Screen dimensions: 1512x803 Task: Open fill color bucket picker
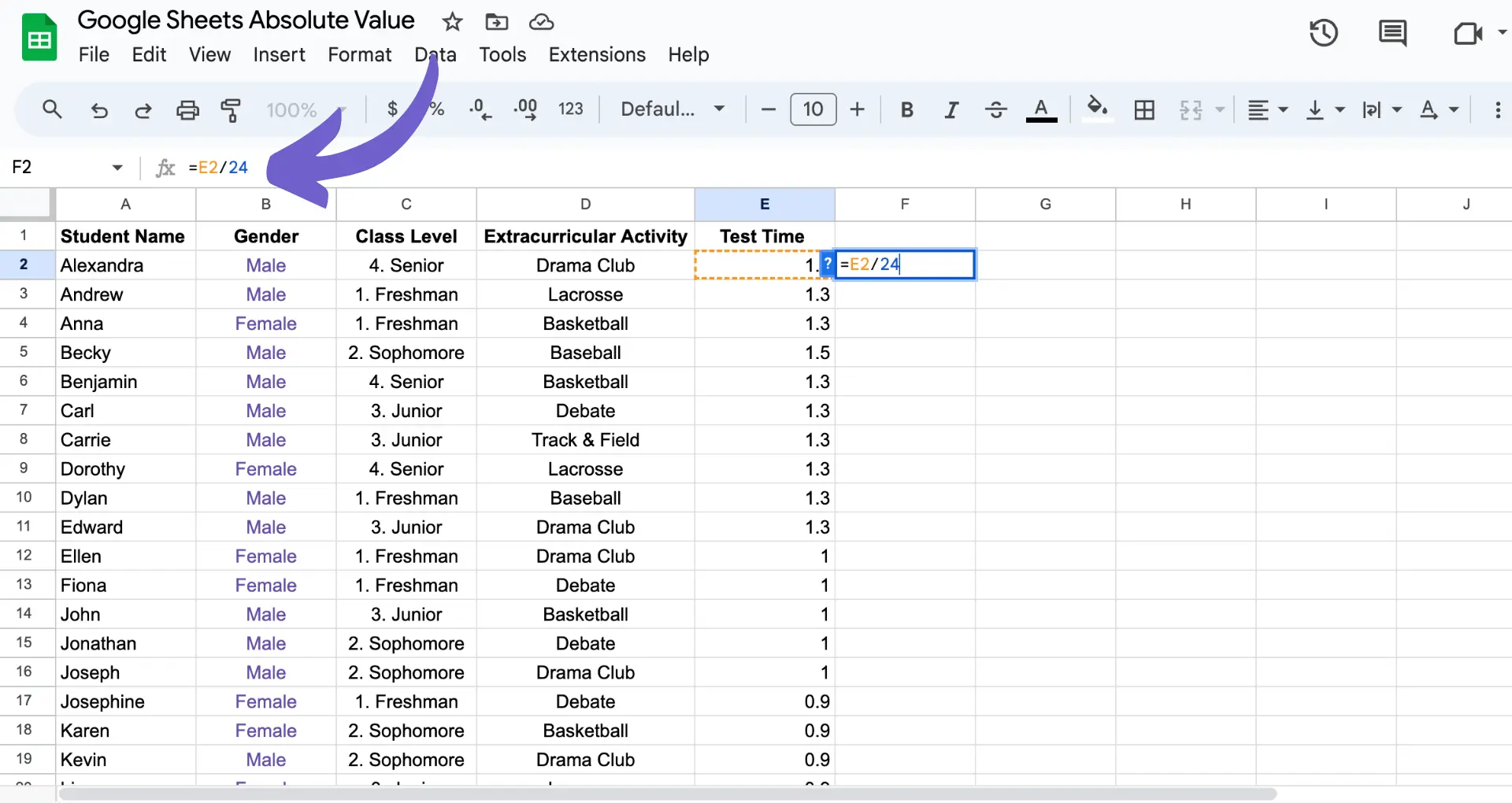pos(1097,108)
